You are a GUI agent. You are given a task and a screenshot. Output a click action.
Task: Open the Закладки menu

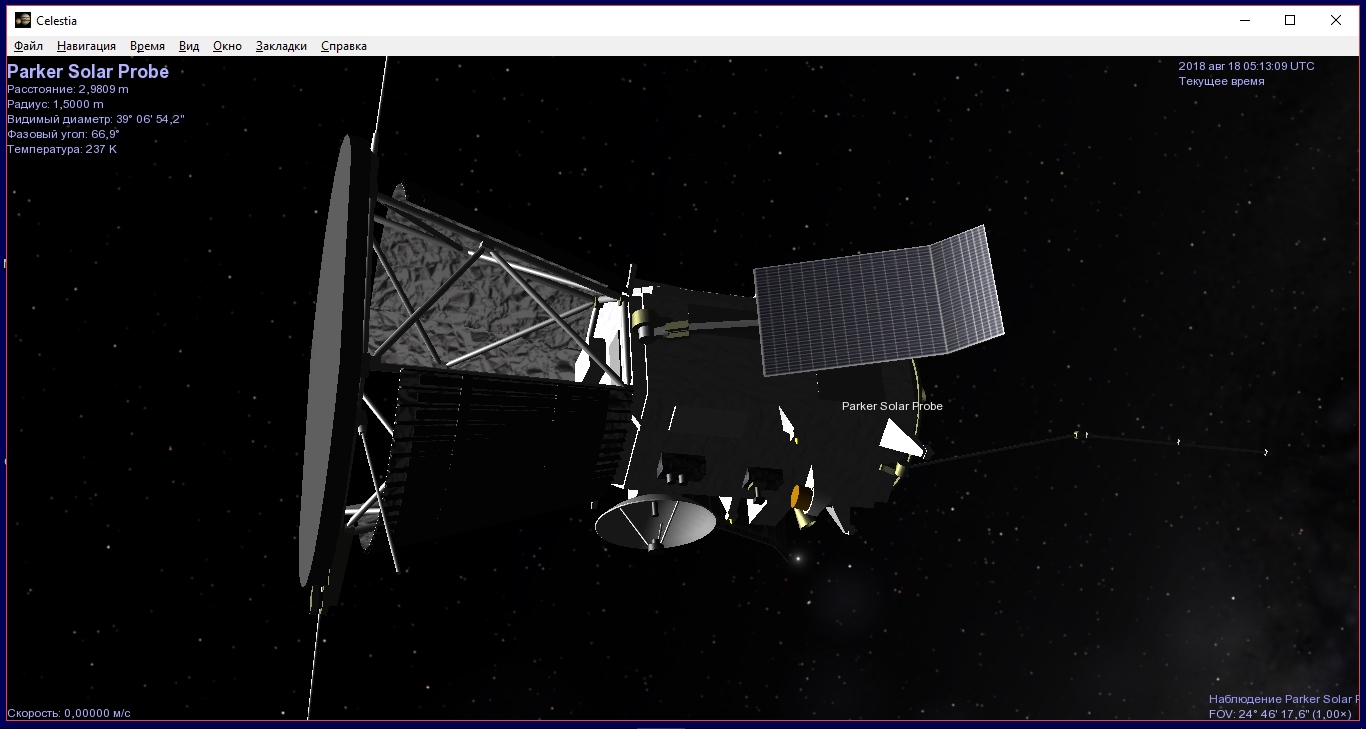281,46
